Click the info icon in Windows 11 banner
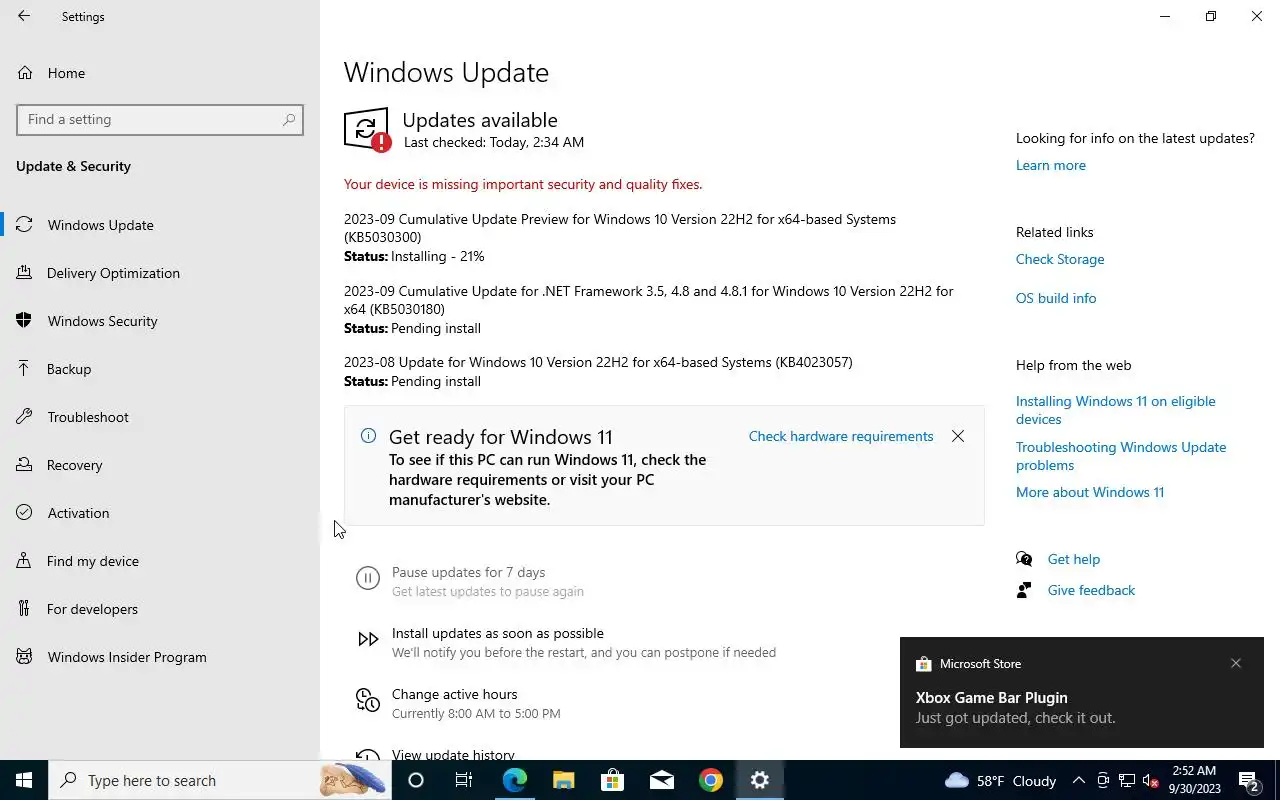1280x800 pixels. (368, 435)
